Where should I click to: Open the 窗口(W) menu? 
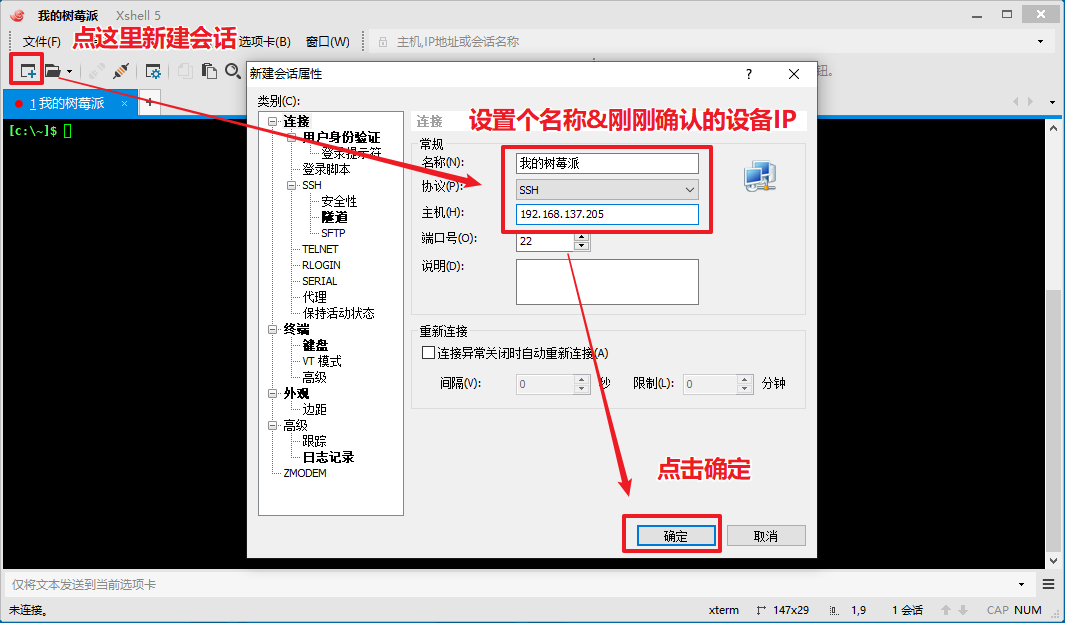click(x=328, y=42)
